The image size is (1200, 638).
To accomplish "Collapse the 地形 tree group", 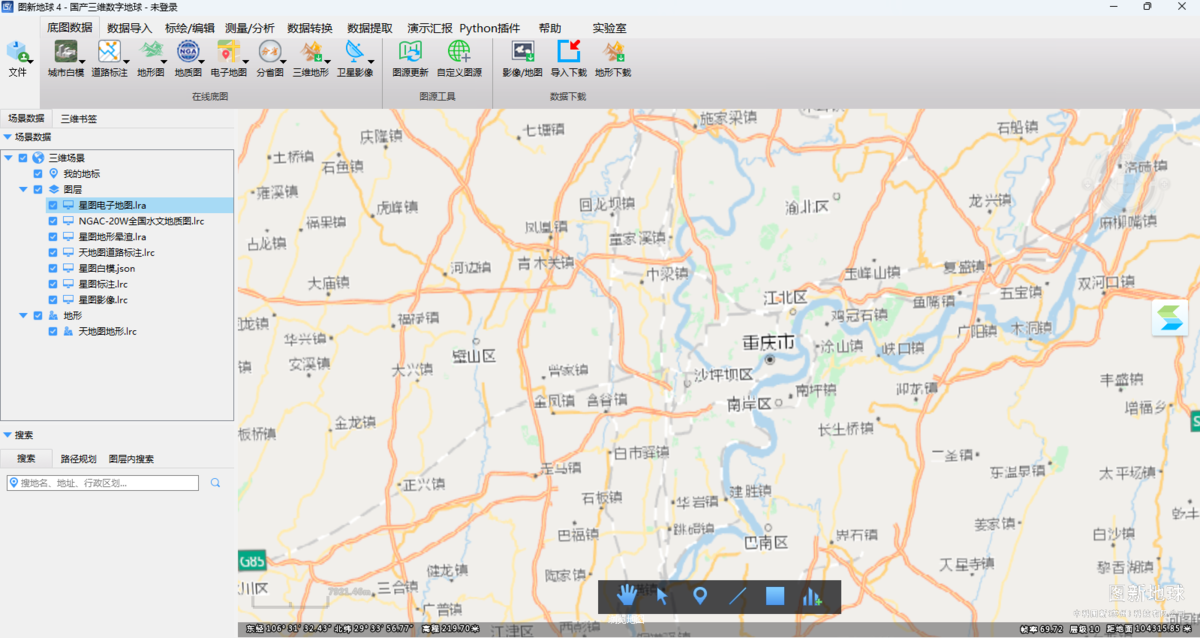I will click(23, 315).
